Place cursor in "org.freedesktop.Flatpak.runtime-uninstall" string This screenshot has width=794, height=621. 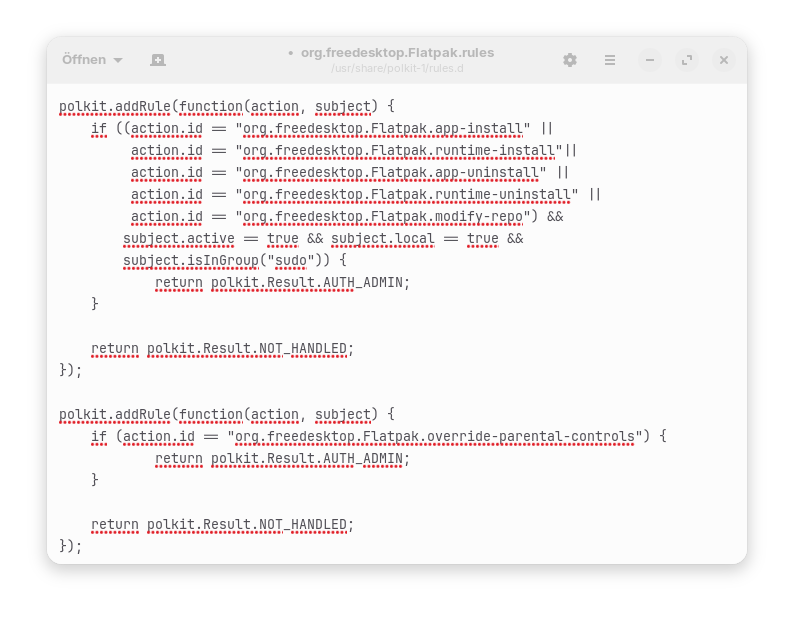pyautogui.click(x=407, y=195)
